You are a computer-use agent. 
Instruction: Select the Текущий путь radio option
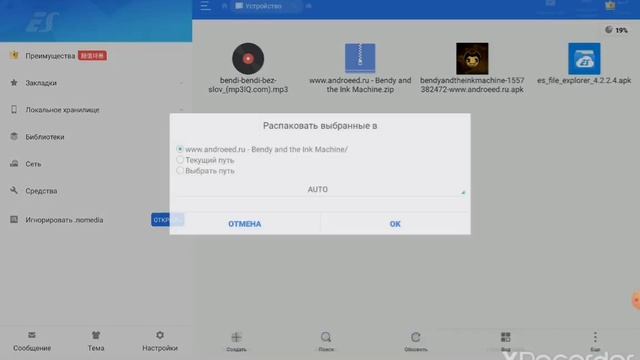[180, 160]
